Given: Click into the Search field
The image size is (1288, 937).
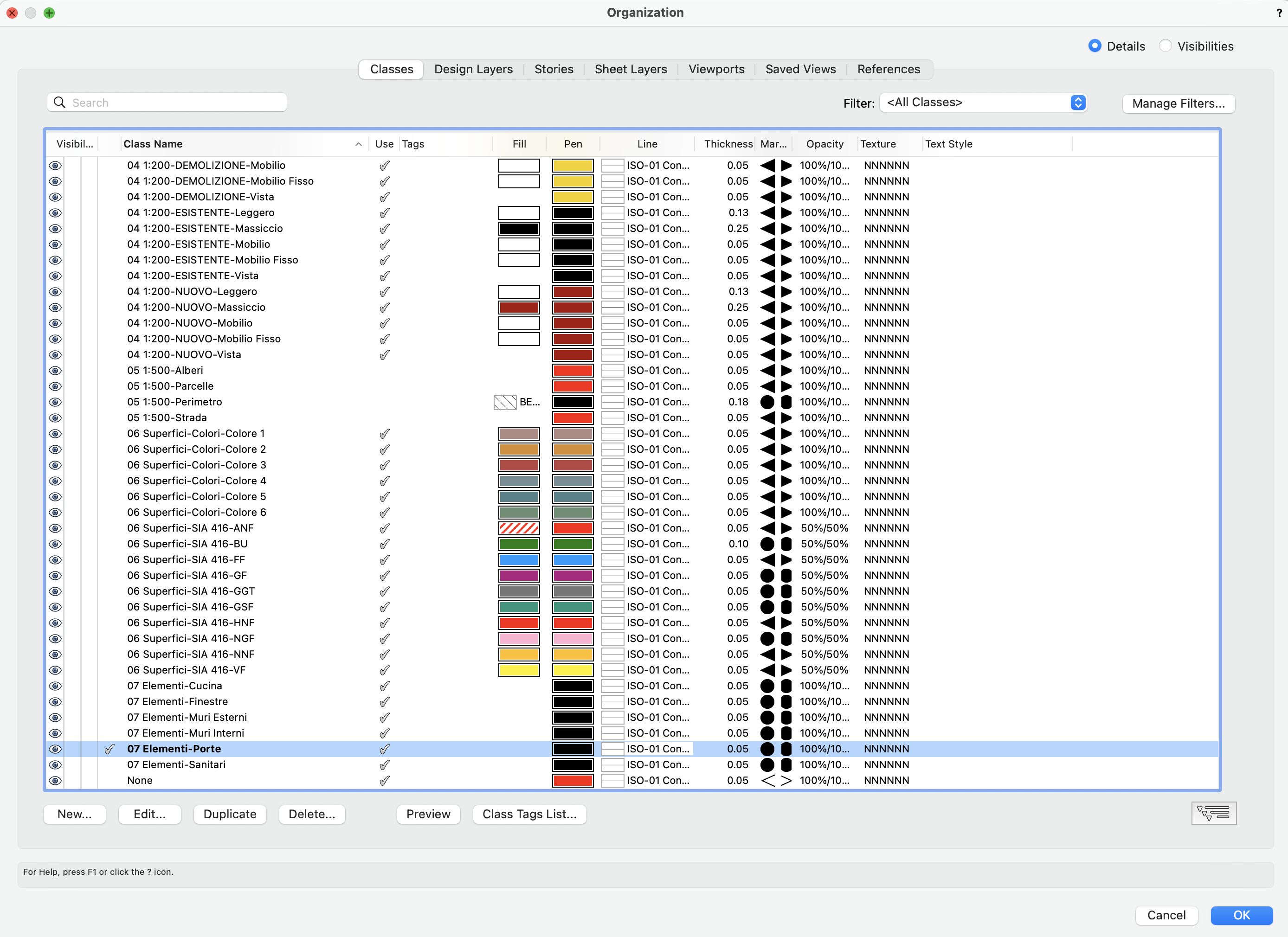Looking at the screenshot, I should click(176, 103).
